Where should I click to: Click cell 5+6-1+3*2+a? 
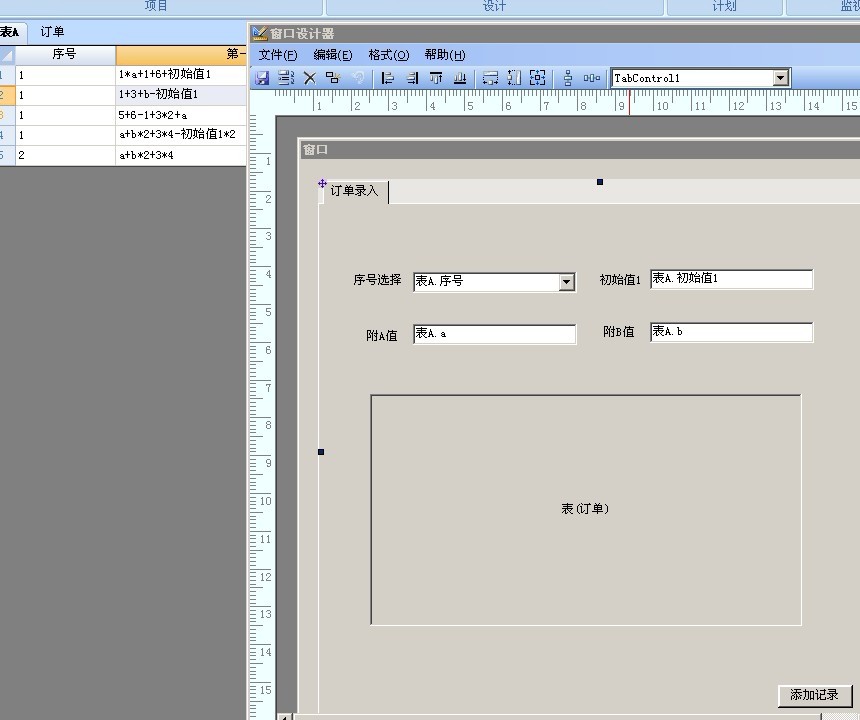(x=181, y=115)
